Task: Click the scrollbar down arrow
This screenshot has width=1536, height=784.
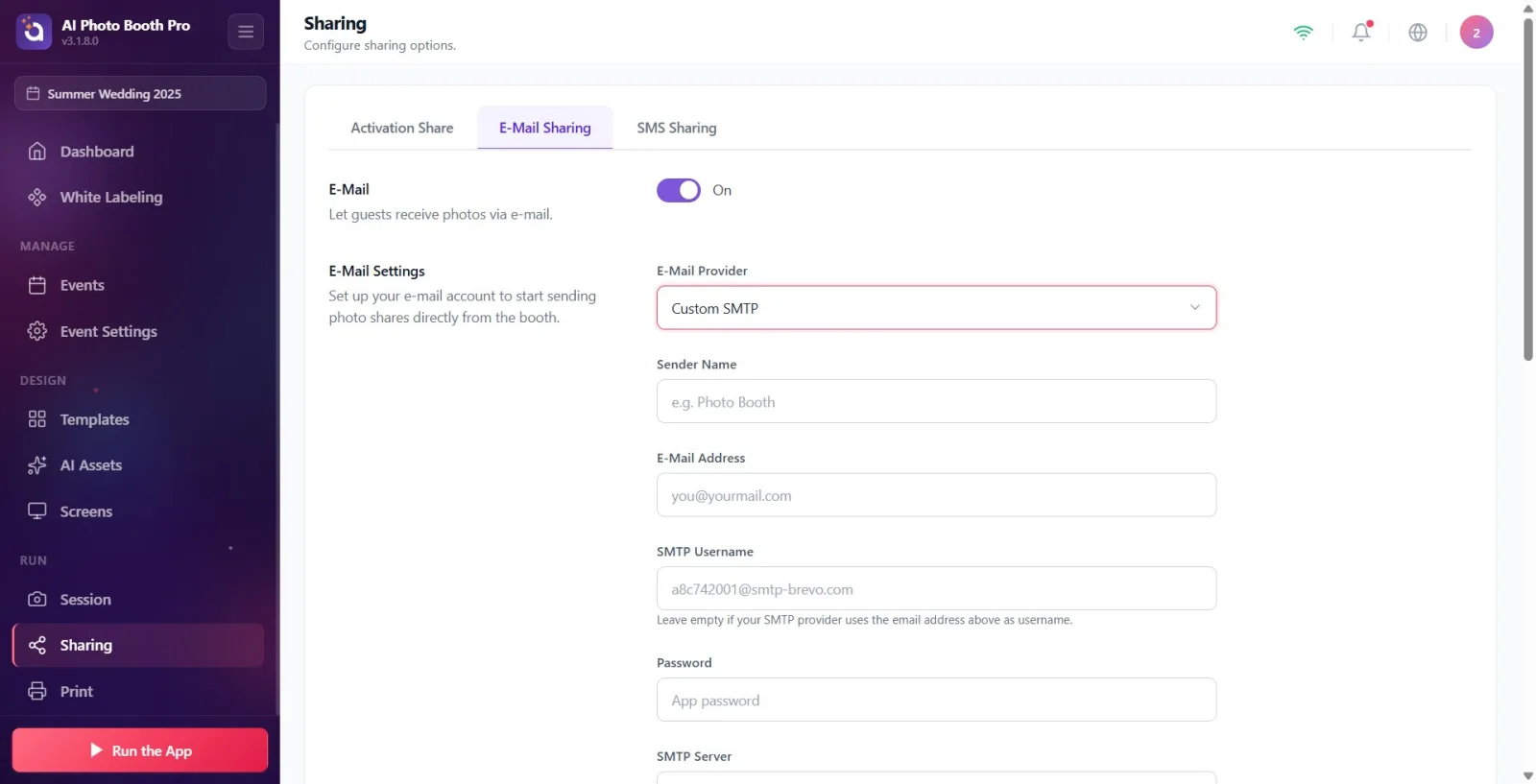Action: click(1528, 775)
